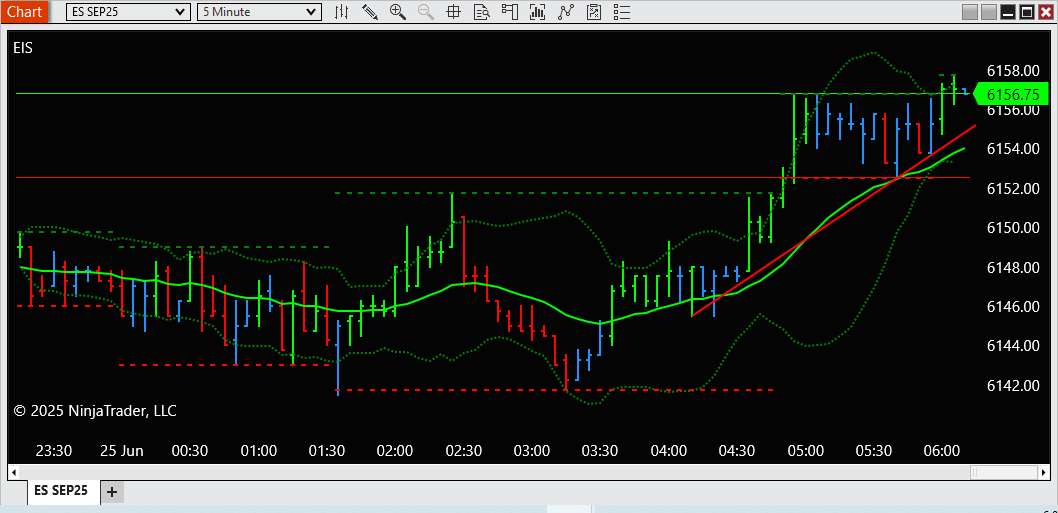Click the 03:00 time axis label
The width and height of the screenshot is (1058, 513).
point(532,450)
